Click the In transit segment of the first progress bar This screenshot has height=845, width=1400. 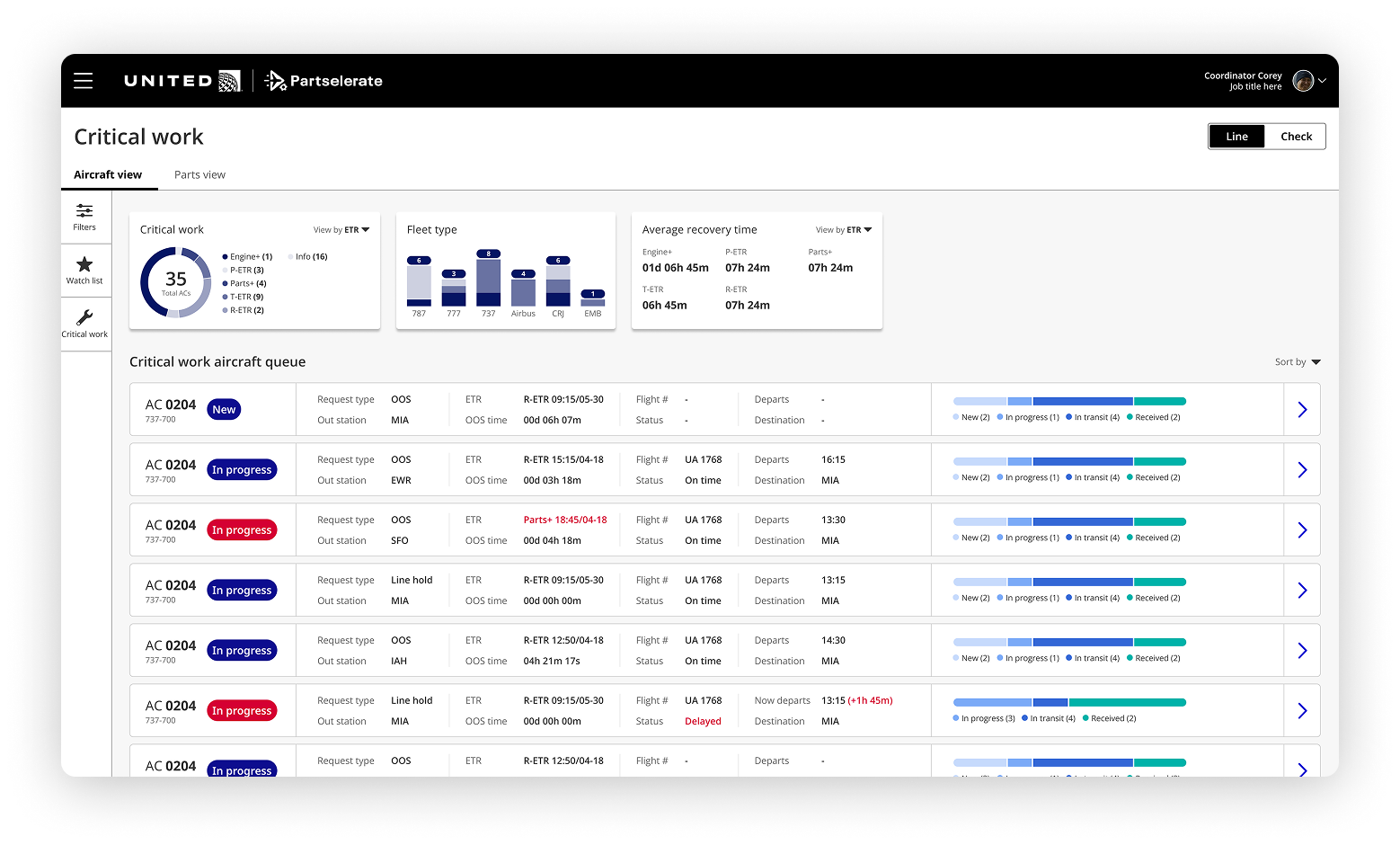click(x=1083, y=401)
